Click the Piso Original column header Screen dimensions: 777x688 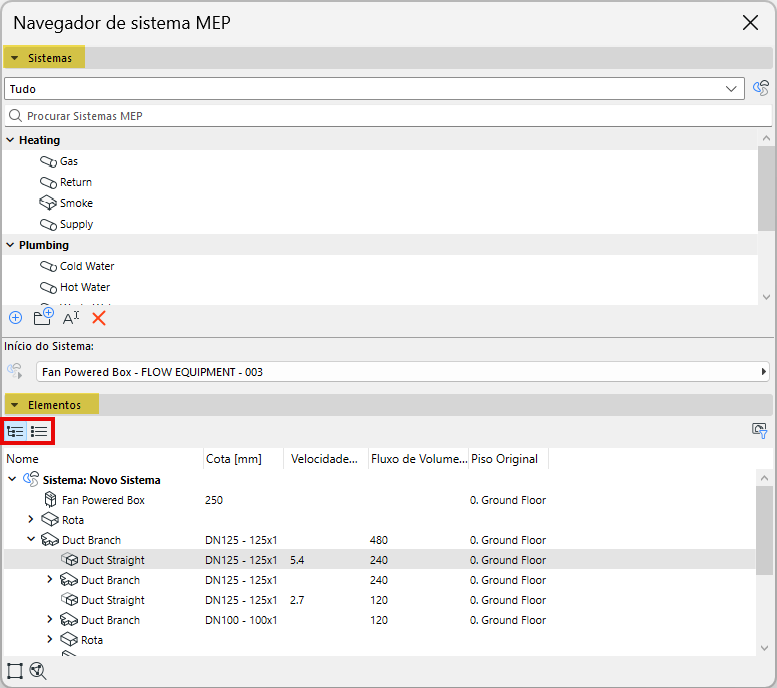pyautogui.click(x=508, y=459)
